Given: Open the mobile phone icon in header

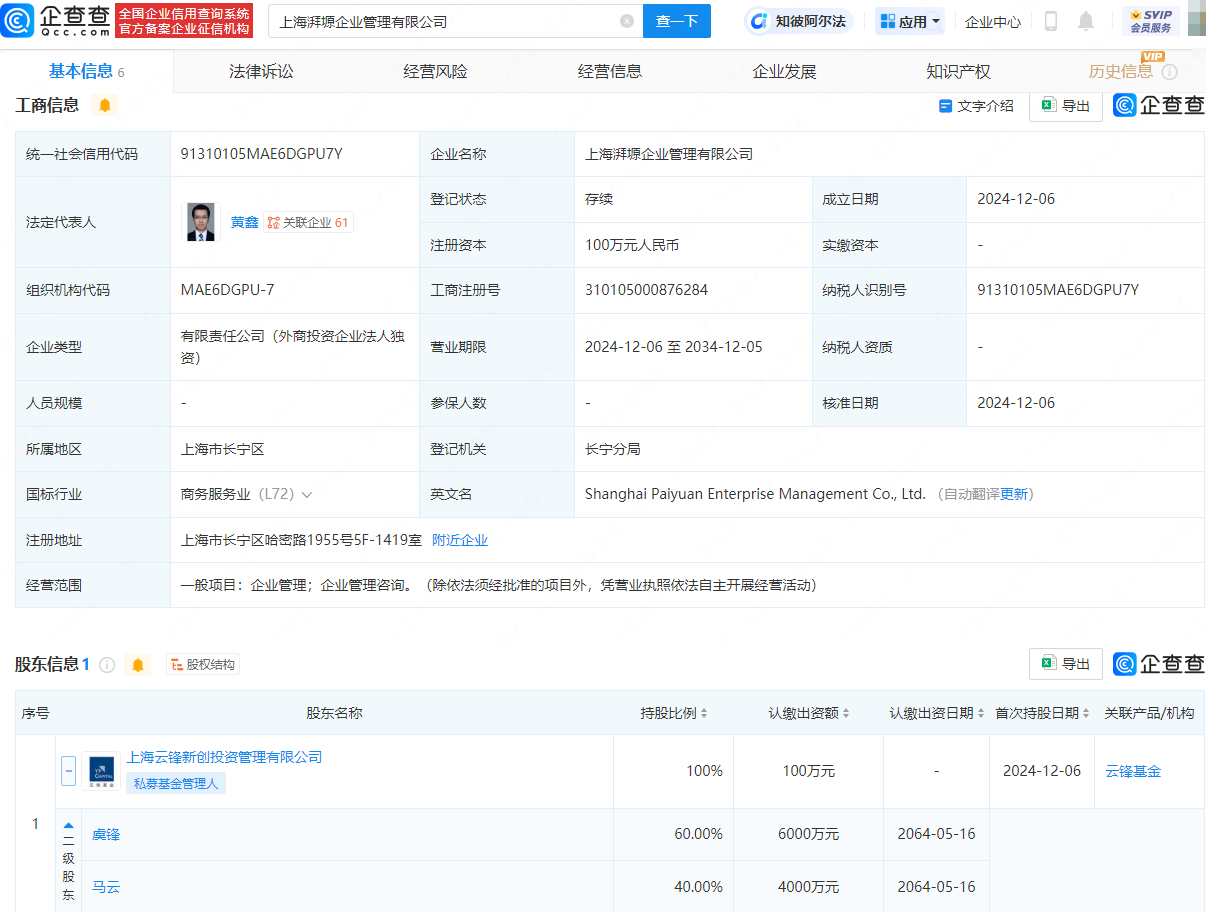Looking at the screenshot, I should 1051,21.
